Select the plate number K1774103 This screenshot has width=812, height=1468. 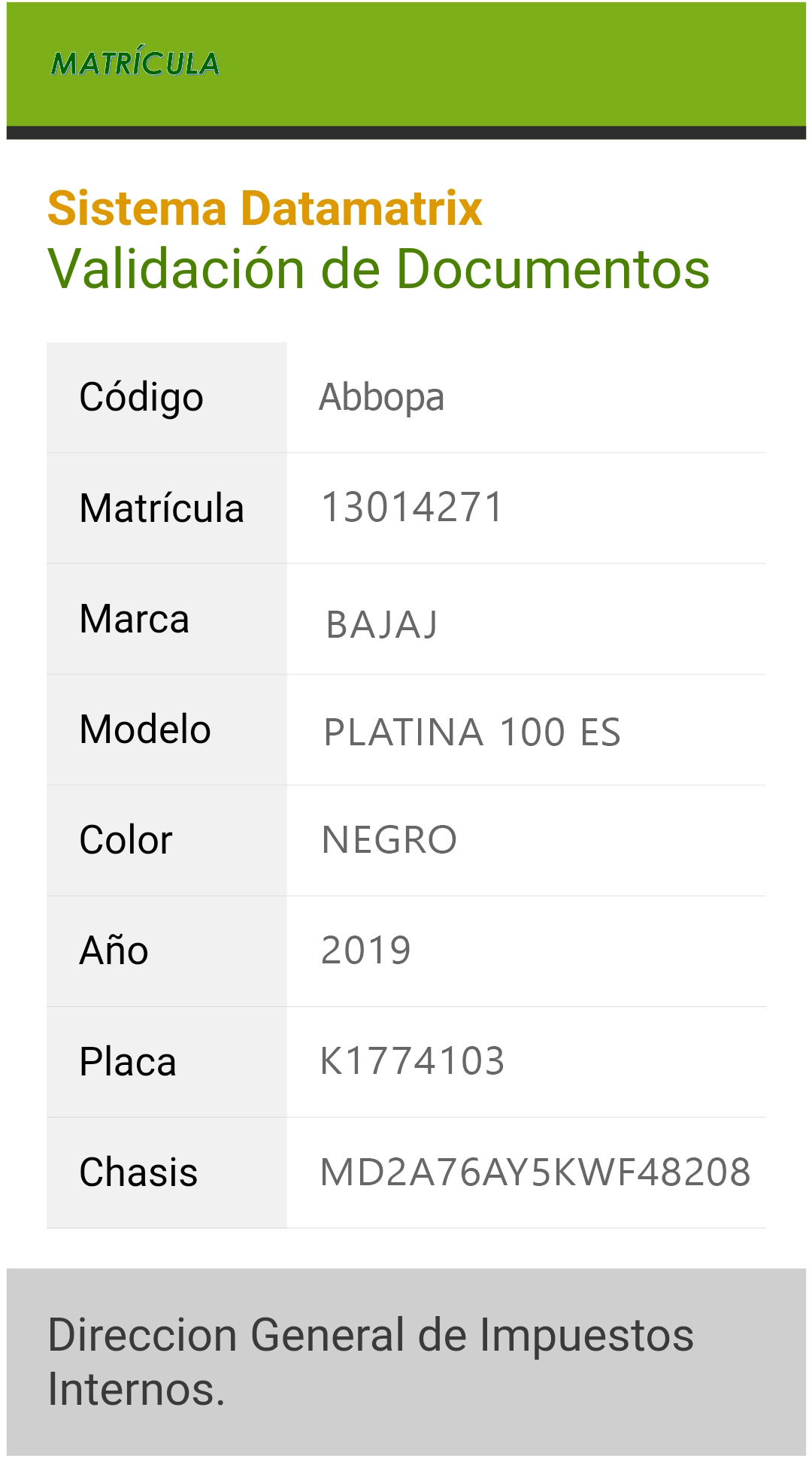coord(412,1061)
